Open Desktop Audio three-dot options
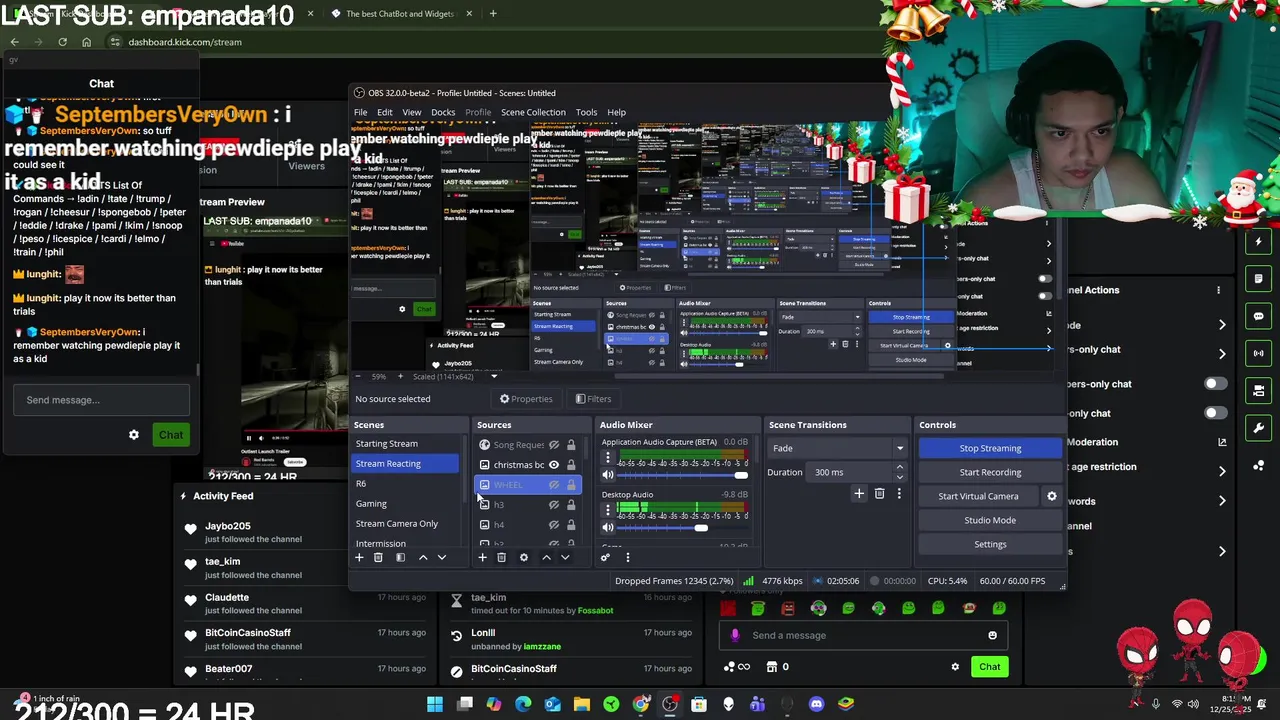 tap(607, 510)
